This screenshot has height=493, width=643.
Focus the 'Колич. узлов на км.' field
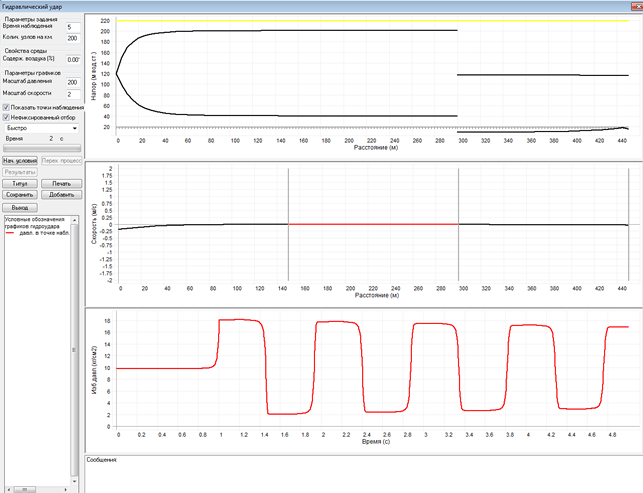pyautogui.click(x=71, y=38)
